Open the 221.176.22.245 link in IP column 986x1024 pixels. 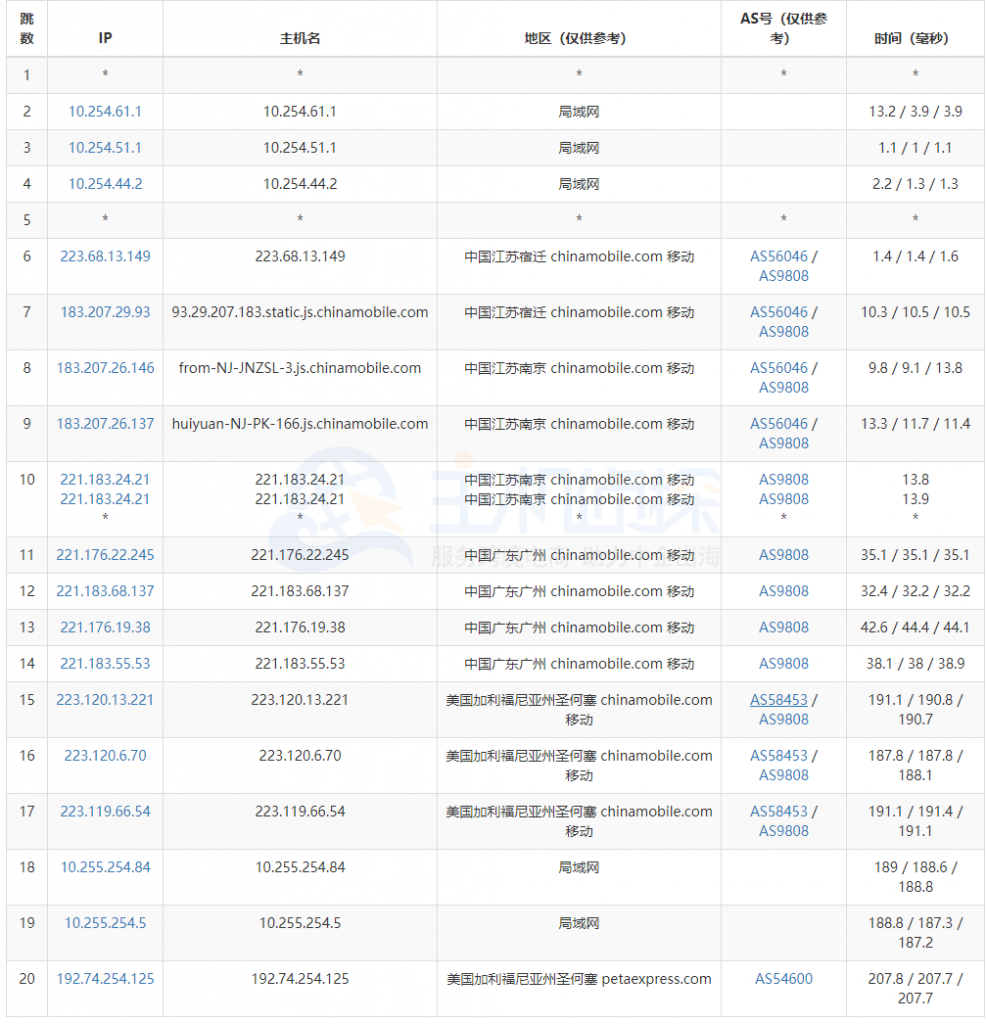coord(105,555)
